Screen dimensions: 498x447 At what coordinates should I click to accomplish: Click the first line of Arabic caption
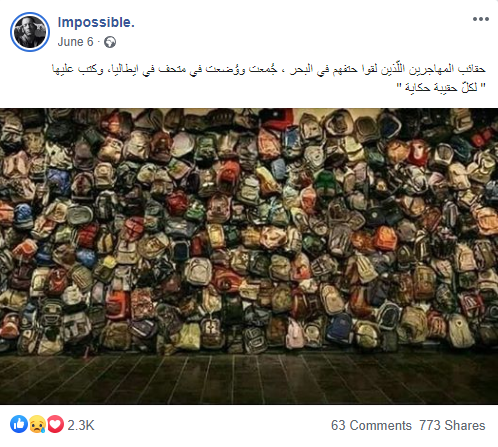pyautogui.click(x=269, y=69)
